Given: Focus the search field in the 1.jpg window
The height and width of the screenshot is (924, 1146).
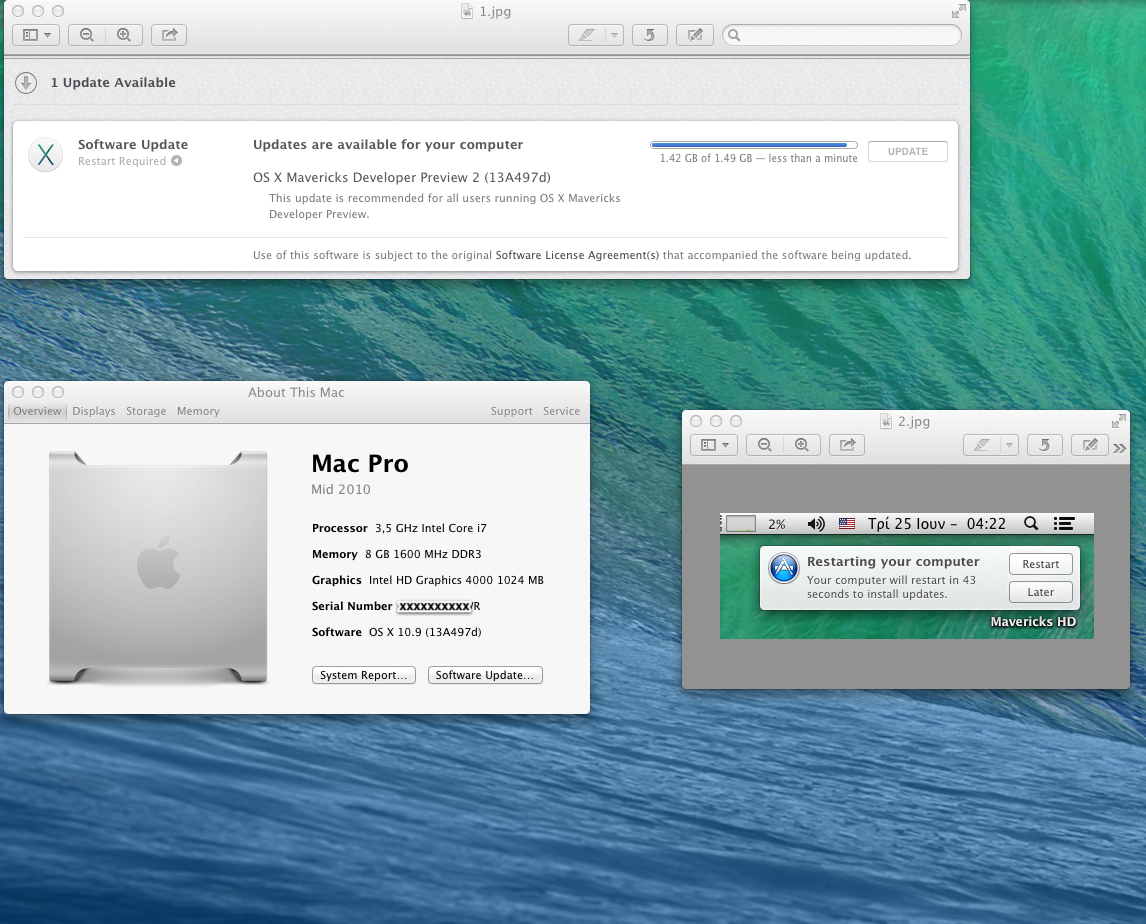Looking at the screenshot, I should pos(841,35).
